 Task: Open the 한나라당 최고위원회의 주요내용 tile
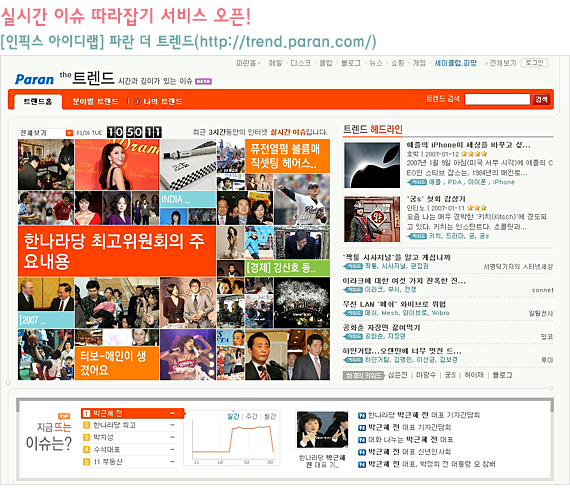tap(117, 251)
